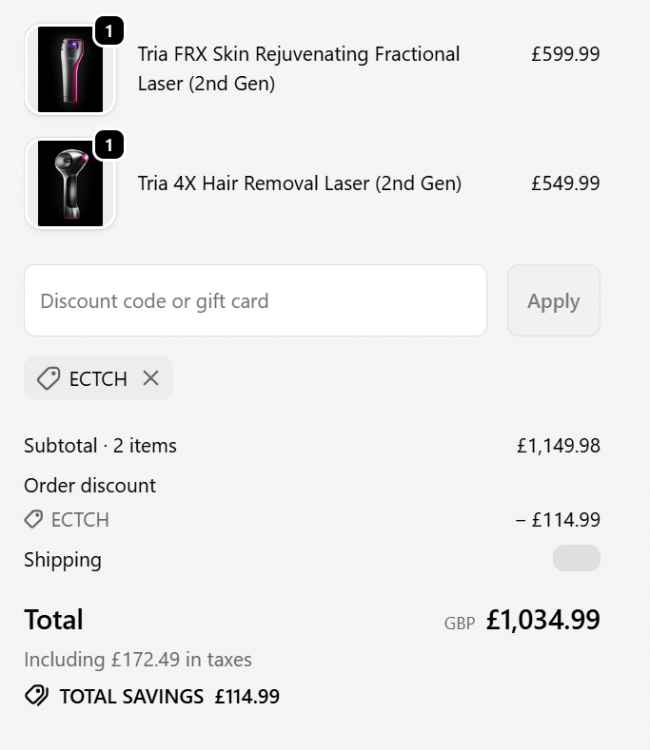The height and width of the screenshot is (750, 650).
Task: Select the Tria 4X Hair Removal Laser name
Action: [x=299, y=183]
